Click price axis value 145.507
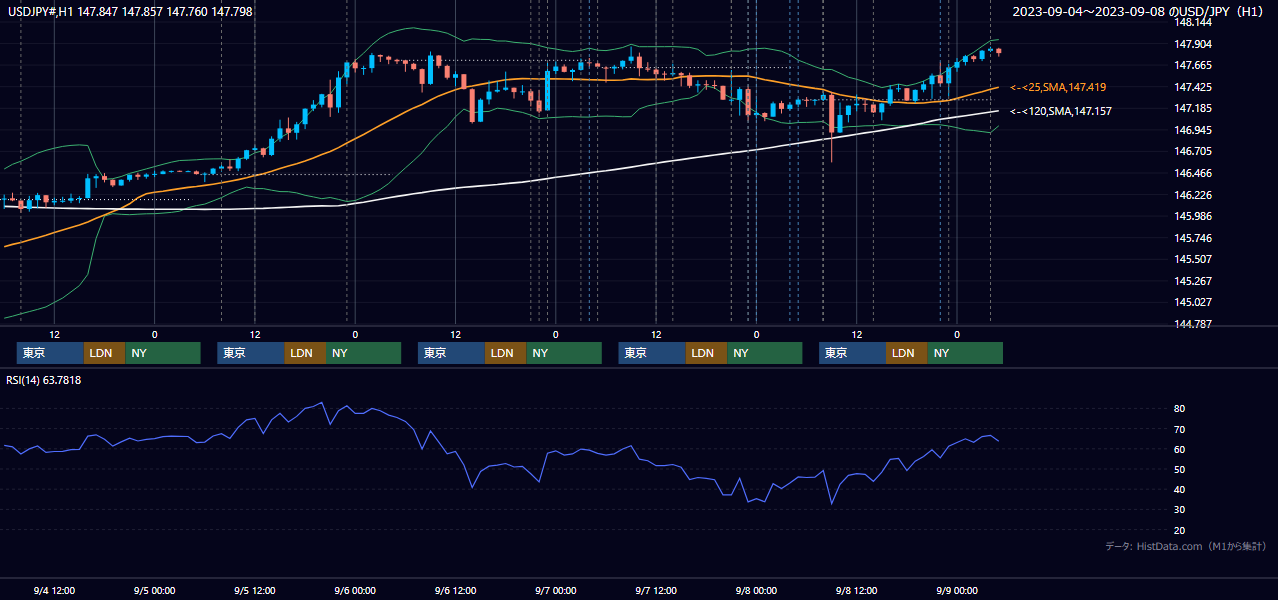The width and height of the screenshot is (1278, 600). coord(1193,259)
